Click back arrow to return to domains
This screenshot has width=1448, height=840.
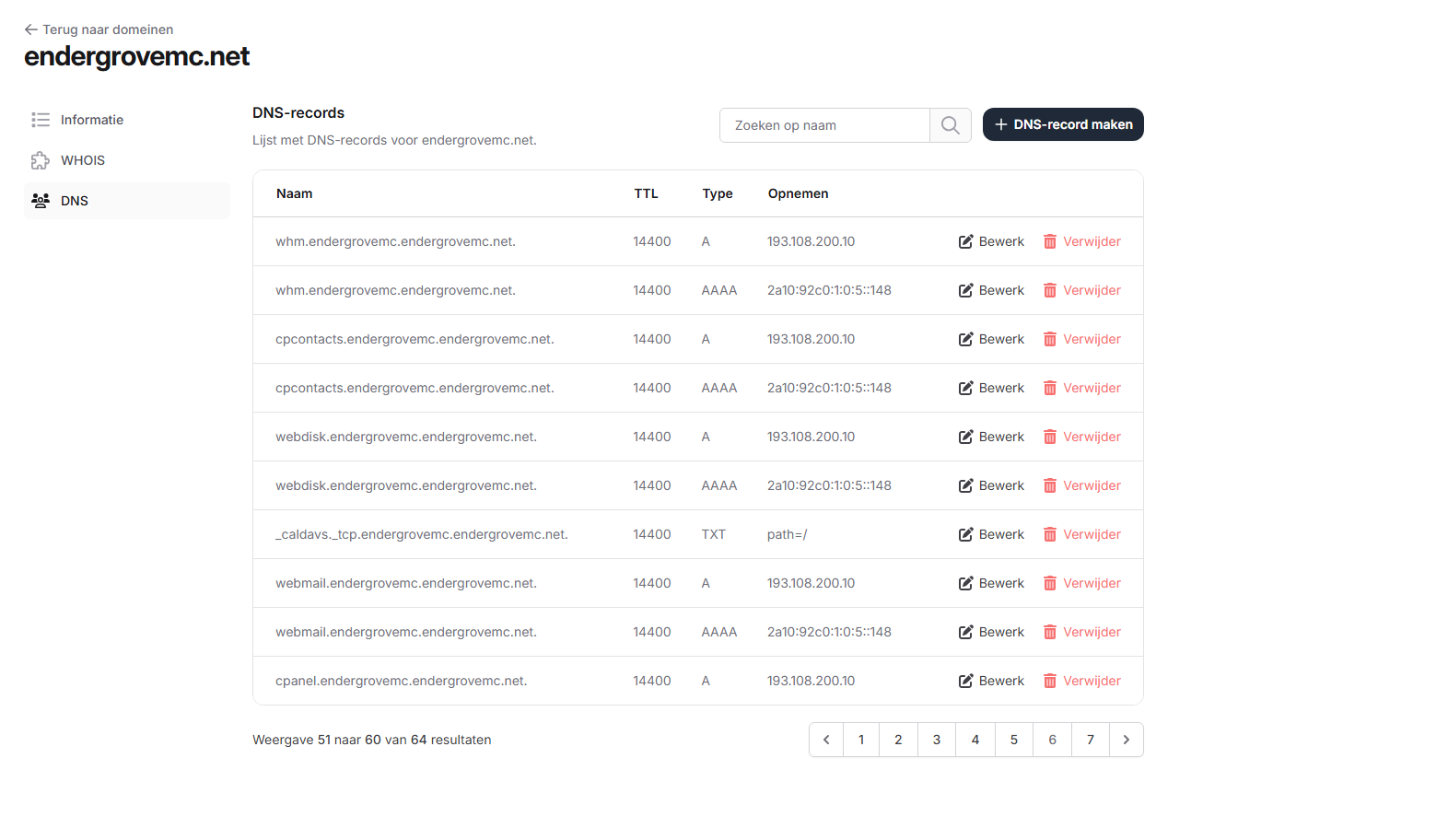point(30,29)
